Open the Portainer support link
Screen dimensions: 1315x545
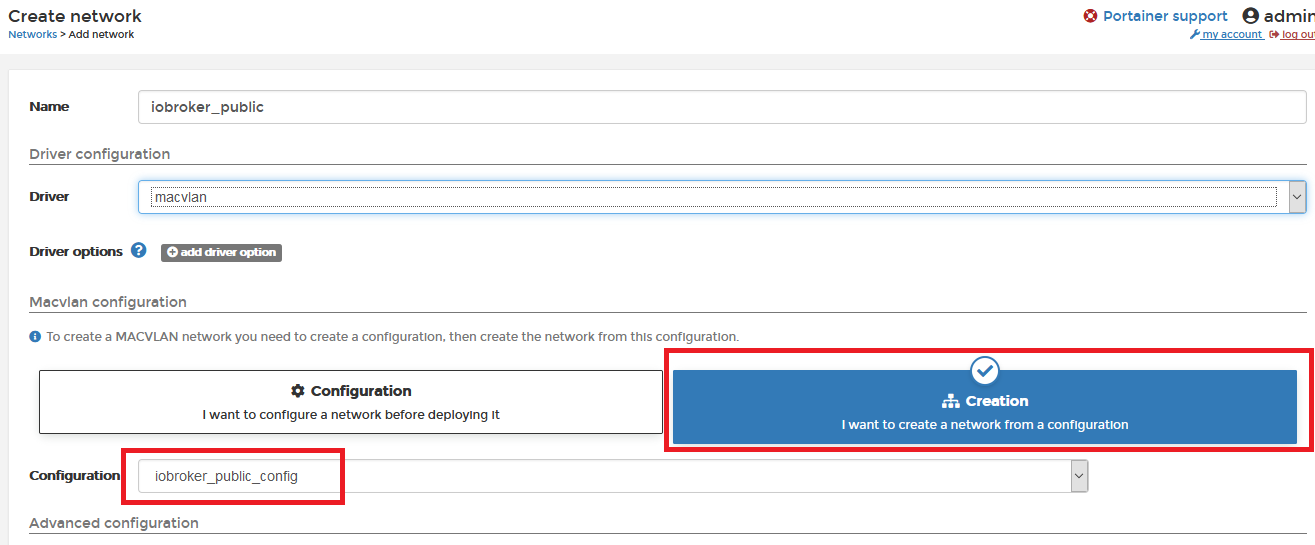[1164, 16]
